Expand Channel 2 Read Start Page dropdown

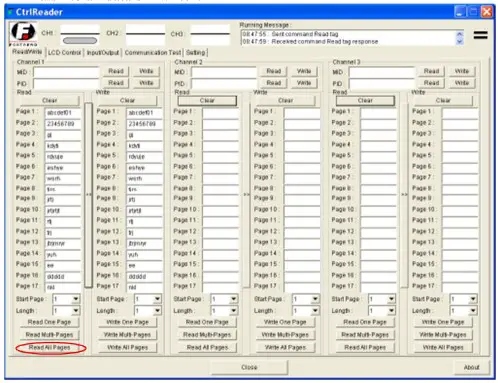coord(234,299)
